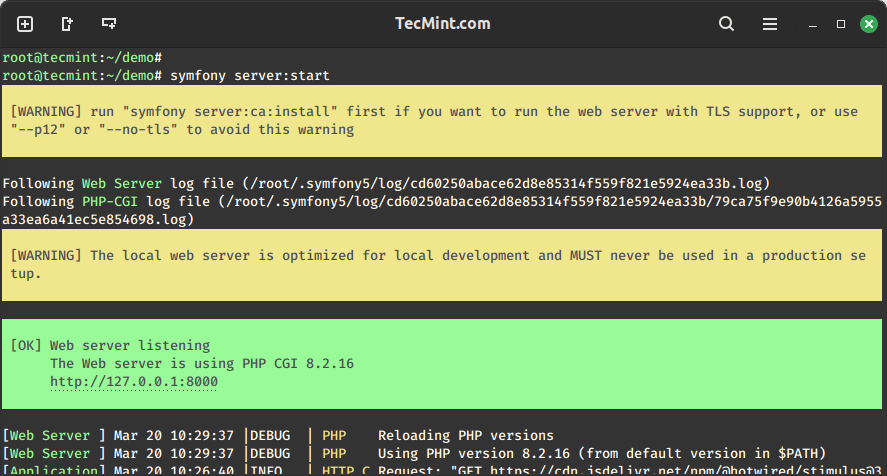
Task: Click the [Application] label in the last log line
Action: point(53,469)
